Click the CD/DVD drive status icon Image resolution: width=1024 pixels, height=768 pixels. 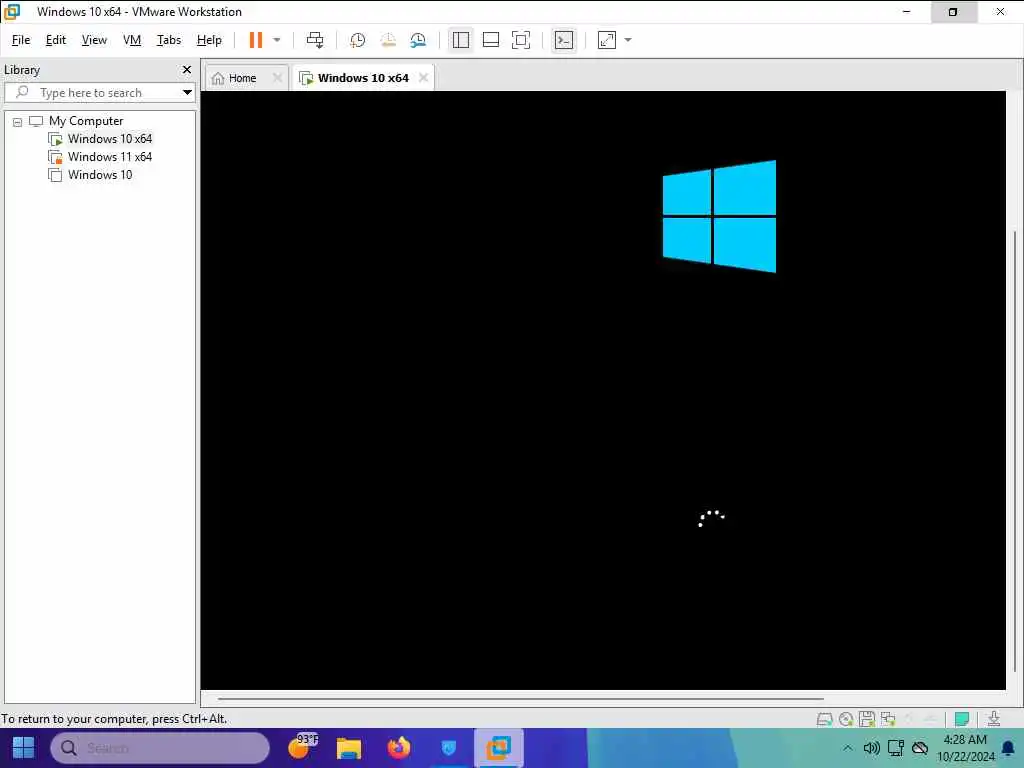pos(846,719)
